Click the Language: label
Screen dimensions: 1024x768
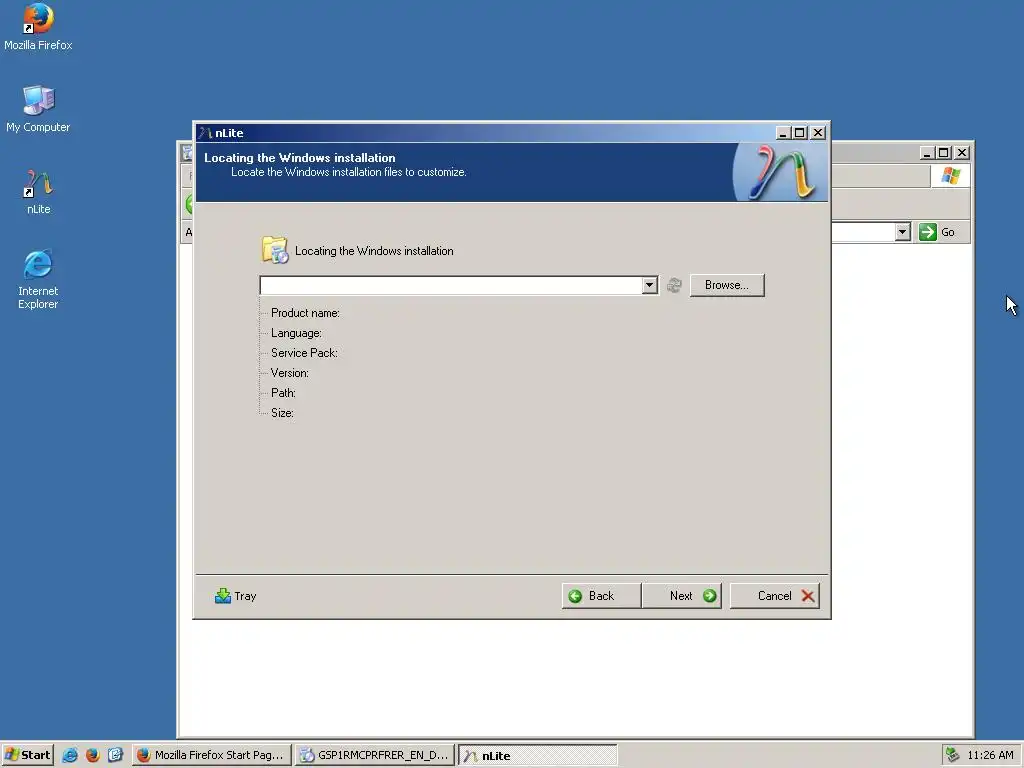click(296, 333)
